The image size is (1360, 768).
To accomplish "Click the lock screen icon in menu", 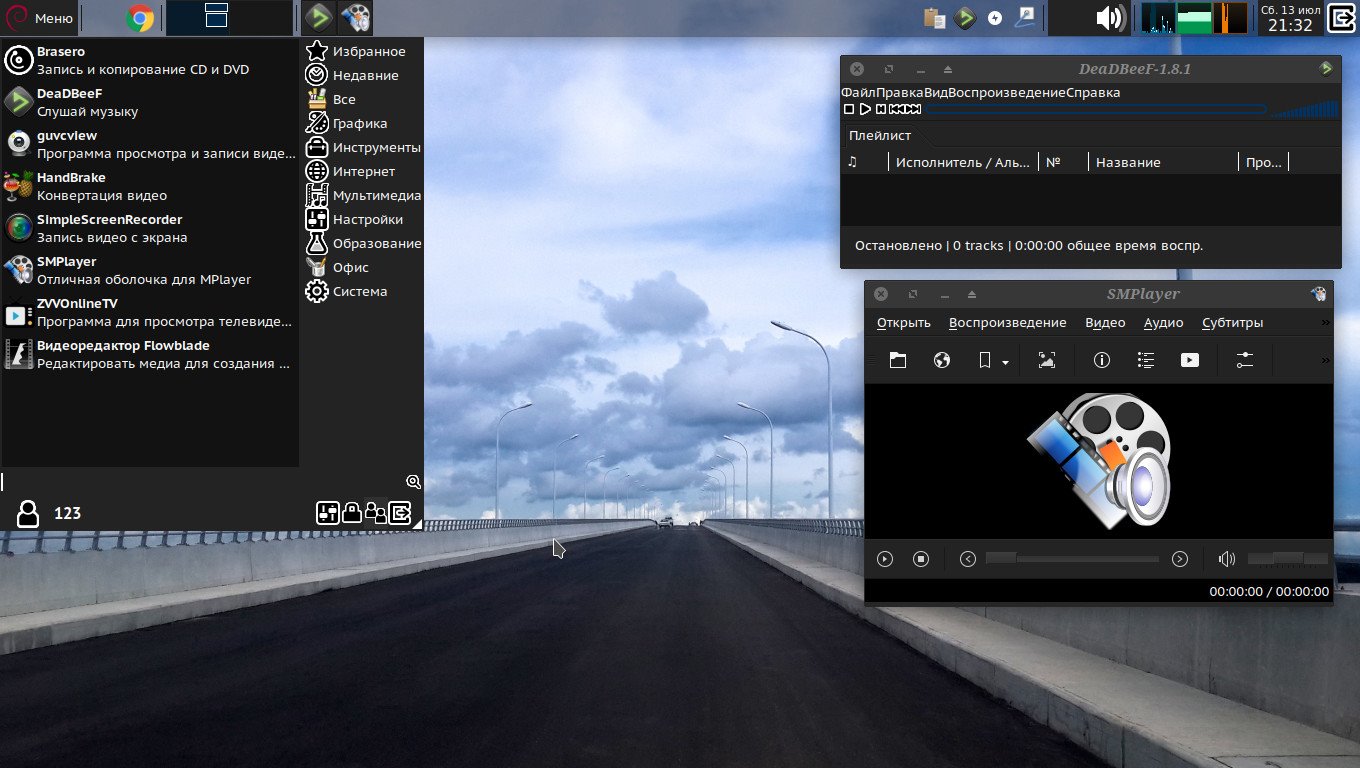I will (x=352, y=513).
